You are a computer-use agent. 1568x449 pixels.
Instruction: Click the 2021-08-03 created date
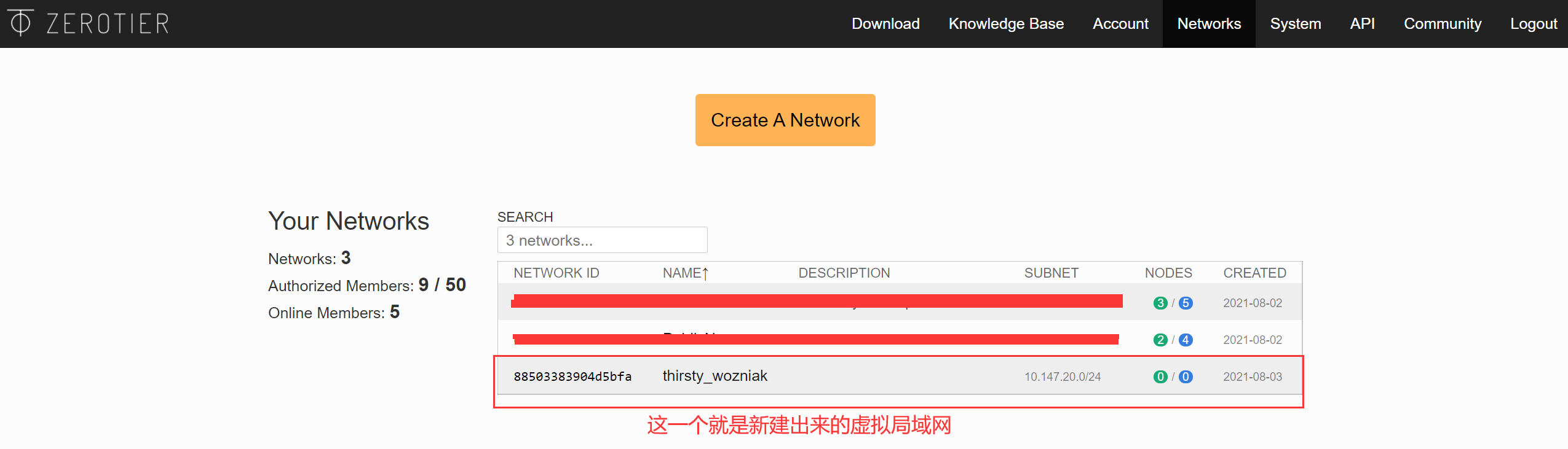pyautogui.click(x=1253, y=377)
